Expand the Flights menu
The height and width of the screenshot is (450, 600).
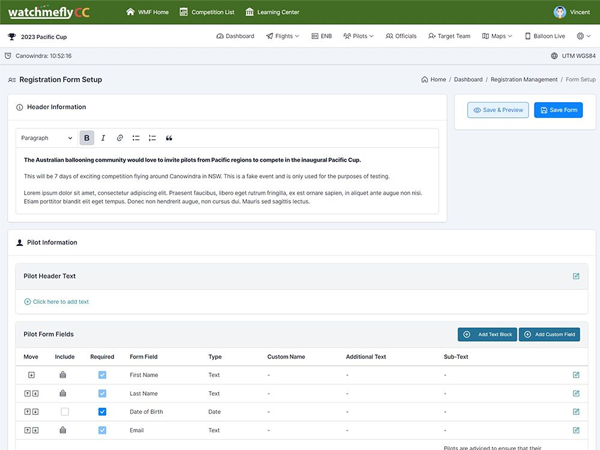click(x=284, y=36)
